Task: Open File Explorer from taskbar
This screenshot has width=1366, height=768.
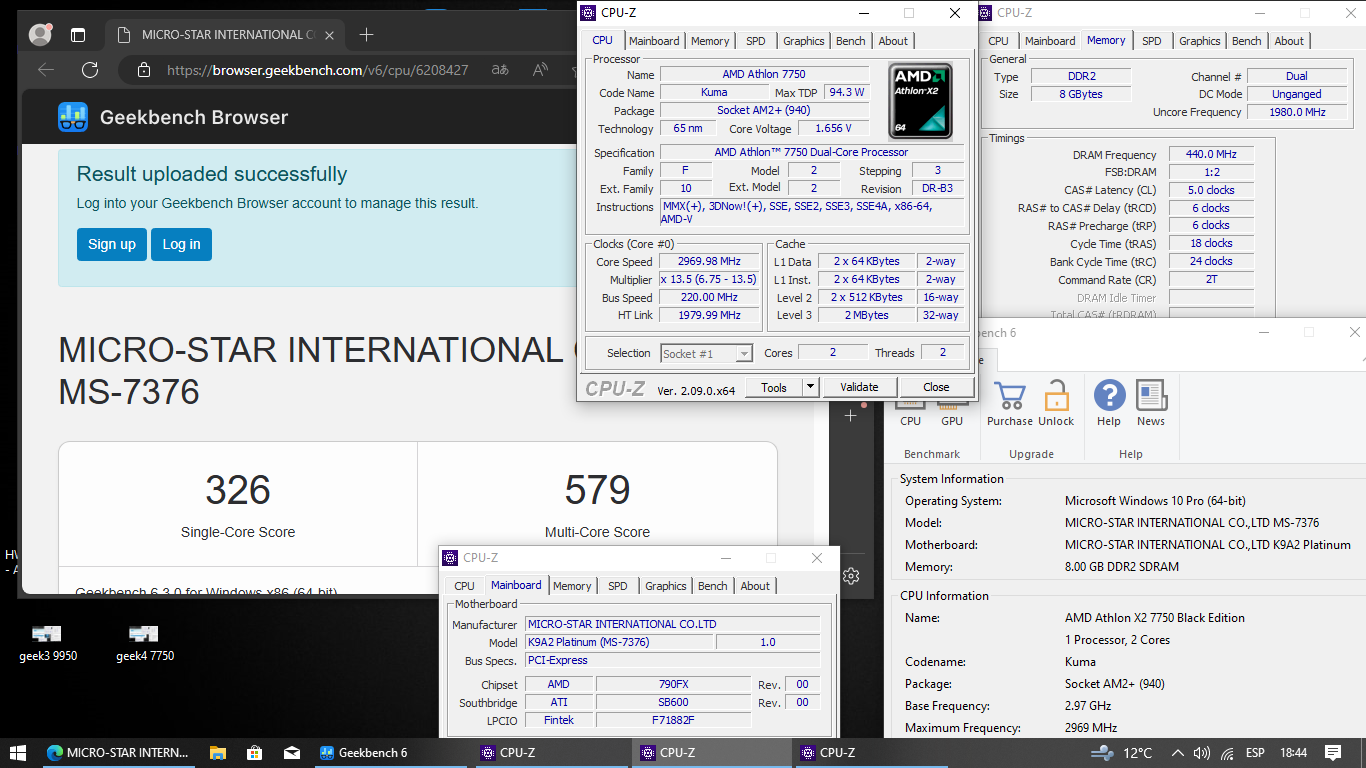Action: 217,753
